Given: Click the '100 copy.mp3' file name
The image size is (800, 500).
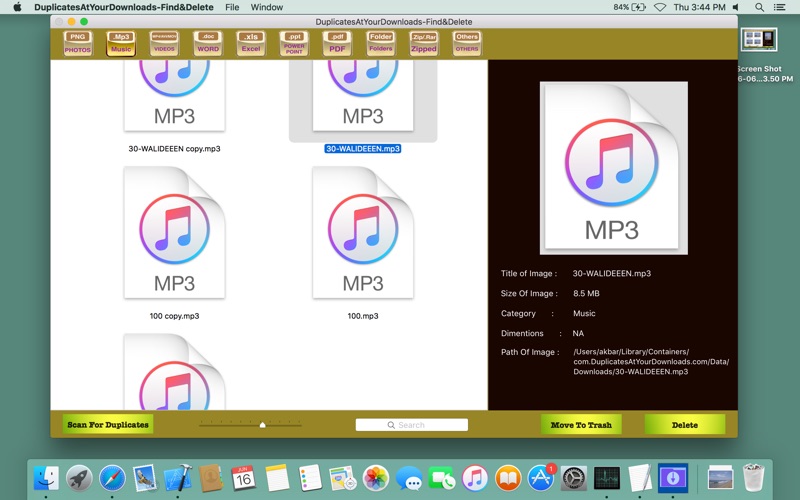Looking at the screenshot, I should (x=174, y=316).
